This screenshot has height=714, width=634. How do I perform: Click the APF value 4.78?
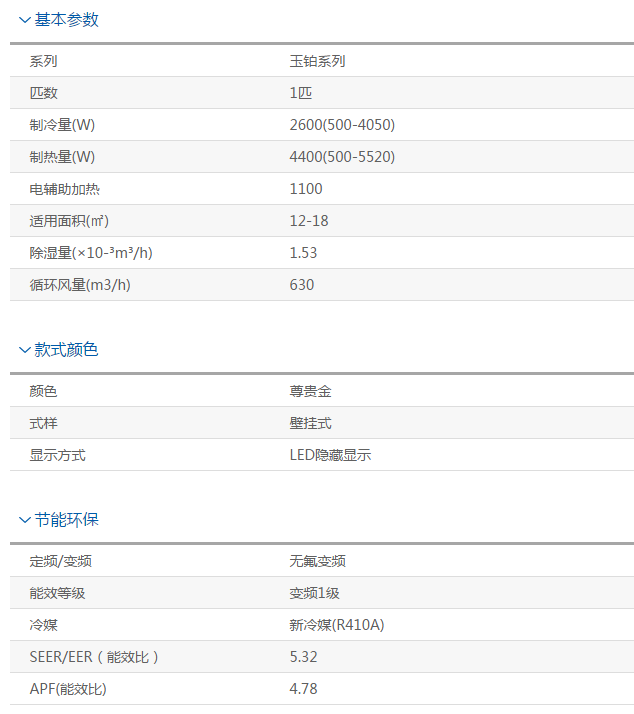coord(303,689)
